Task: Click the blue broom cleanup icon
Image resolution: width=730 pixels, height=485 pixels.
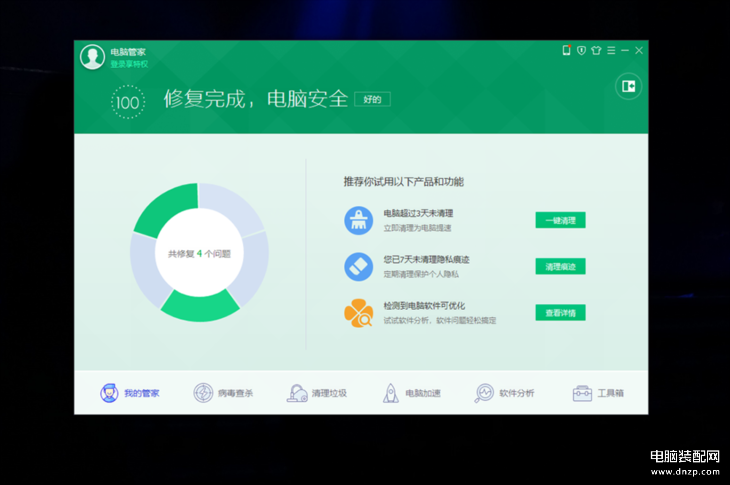Action: click(358, 221)
